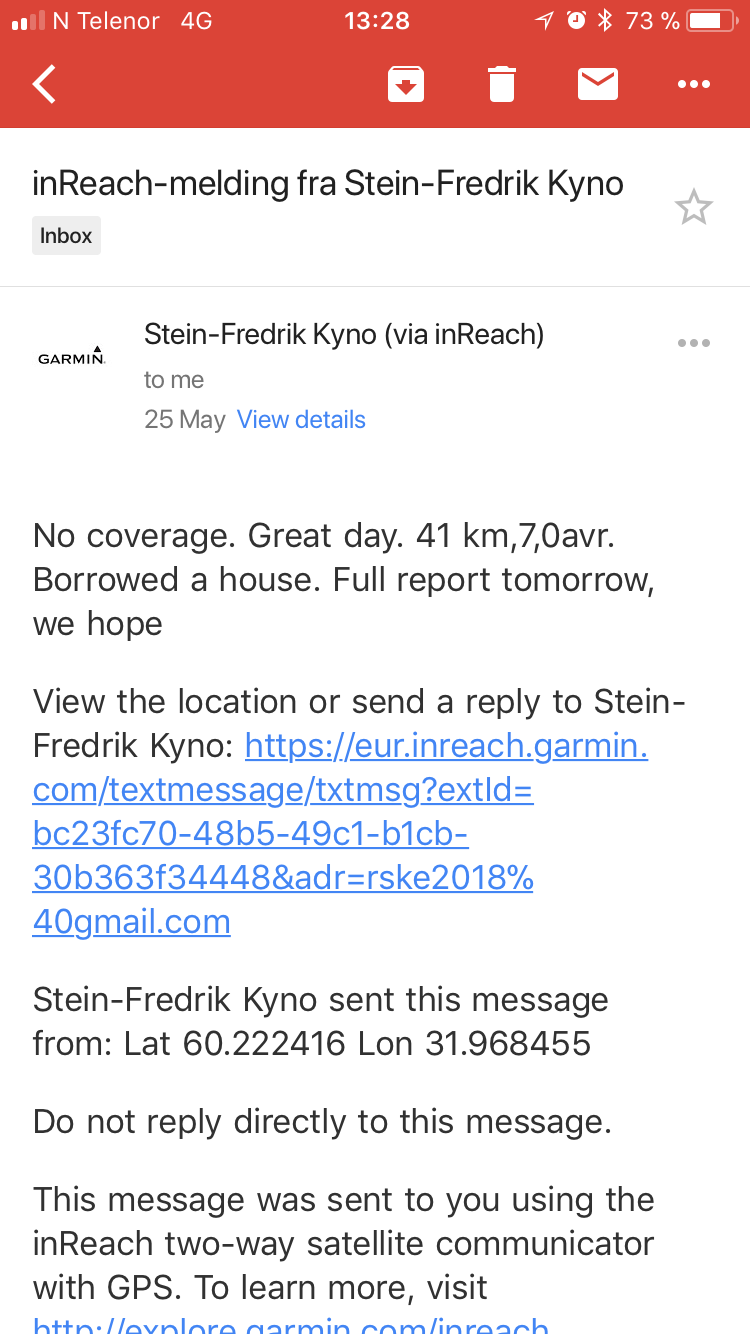The width and height of the screenshot is (750, 1334).
Task: Tap the Inbox label tag
Action: [x=66, y=236]
